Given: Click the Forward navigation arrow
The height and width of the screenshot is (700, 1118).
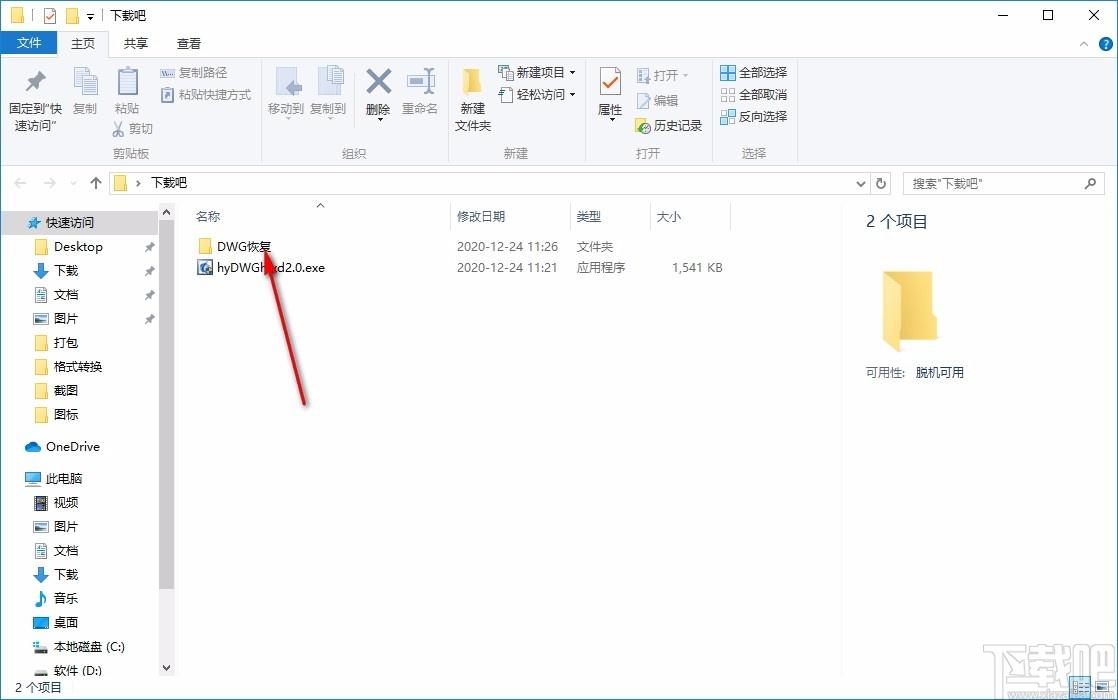Looking at the screenshot, I should 49,183.
